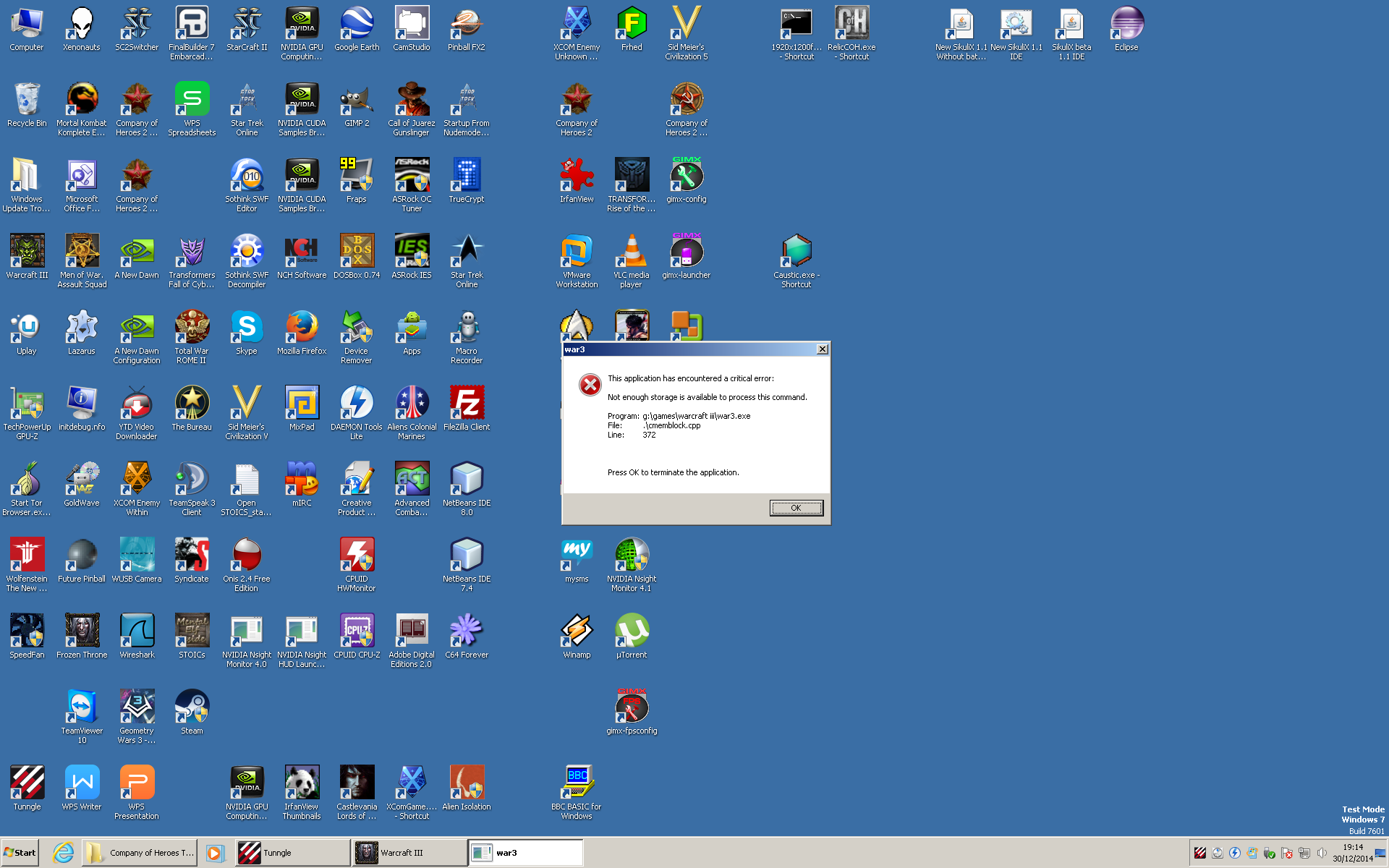The height and width of the screenshot is (868, 1389).
Task: Open the Recycle Bin
Action: click(27, 100)
